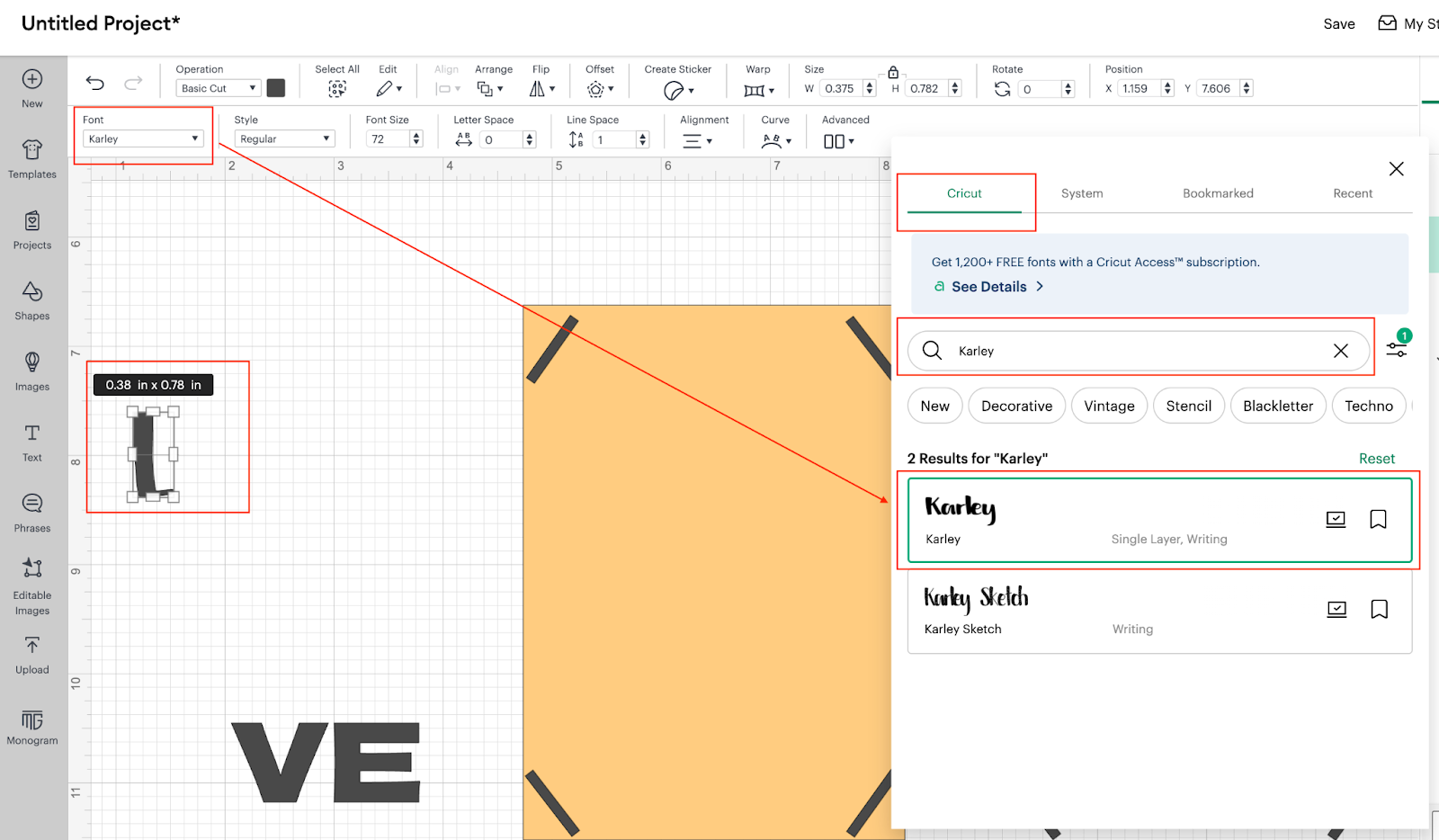Open the Font dropdown showing Karley
Screen dimensions: 1439x840
coord(144,139)
